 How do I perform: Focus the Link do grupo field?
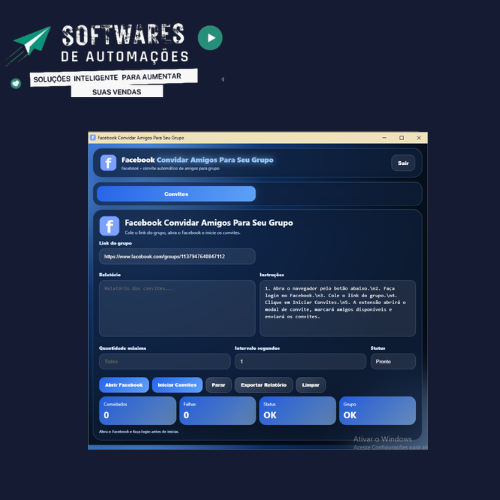pyautogui.click(x=177, y=256)
